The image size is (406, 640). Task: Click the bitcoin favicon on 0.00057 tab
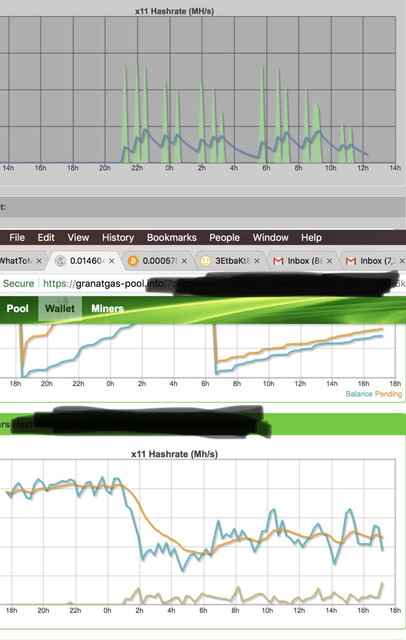point(133,261)
